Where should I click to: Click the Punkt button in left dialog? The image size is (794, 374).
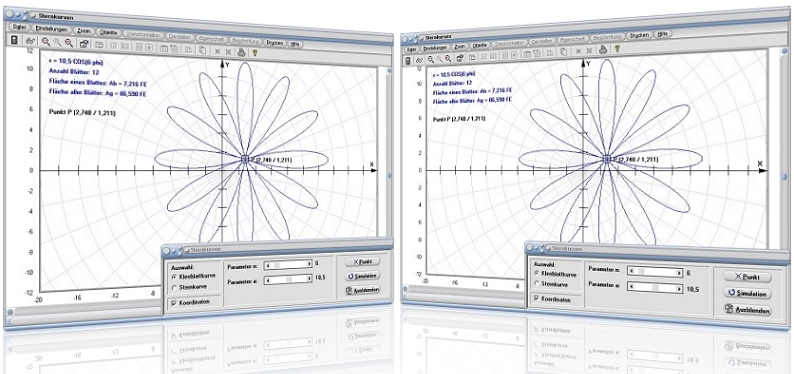362,262
